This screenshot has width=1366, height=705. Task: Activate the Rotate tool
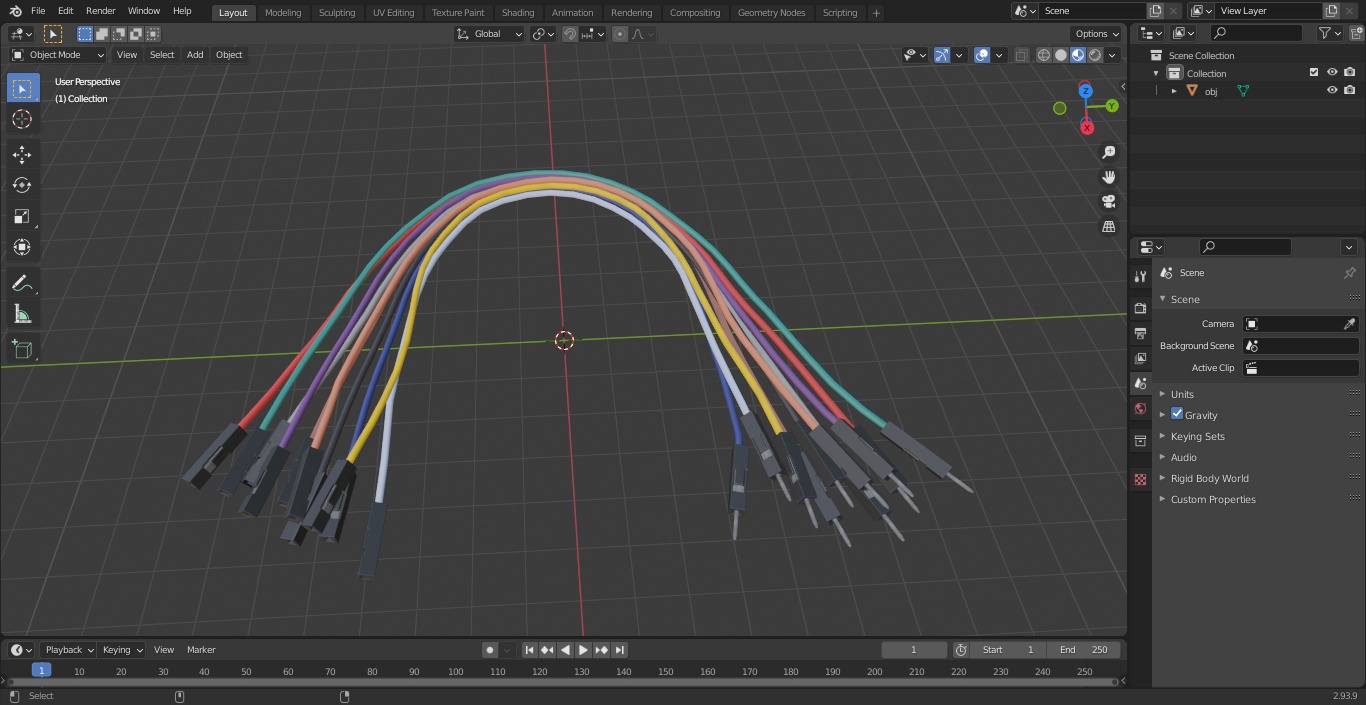tap(22, 185)
